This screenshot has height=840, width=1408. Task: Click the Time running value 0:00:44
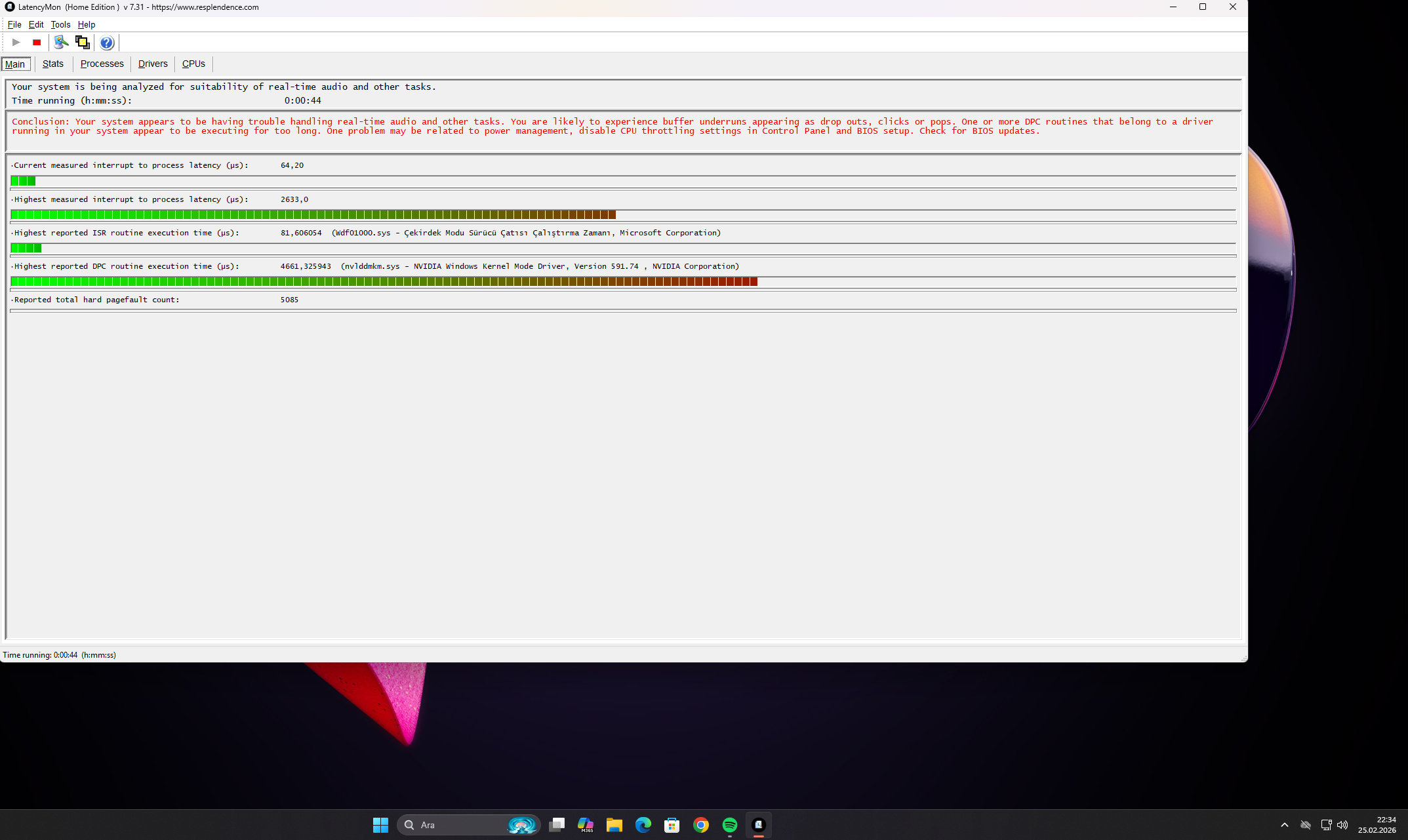pos(302,100)
